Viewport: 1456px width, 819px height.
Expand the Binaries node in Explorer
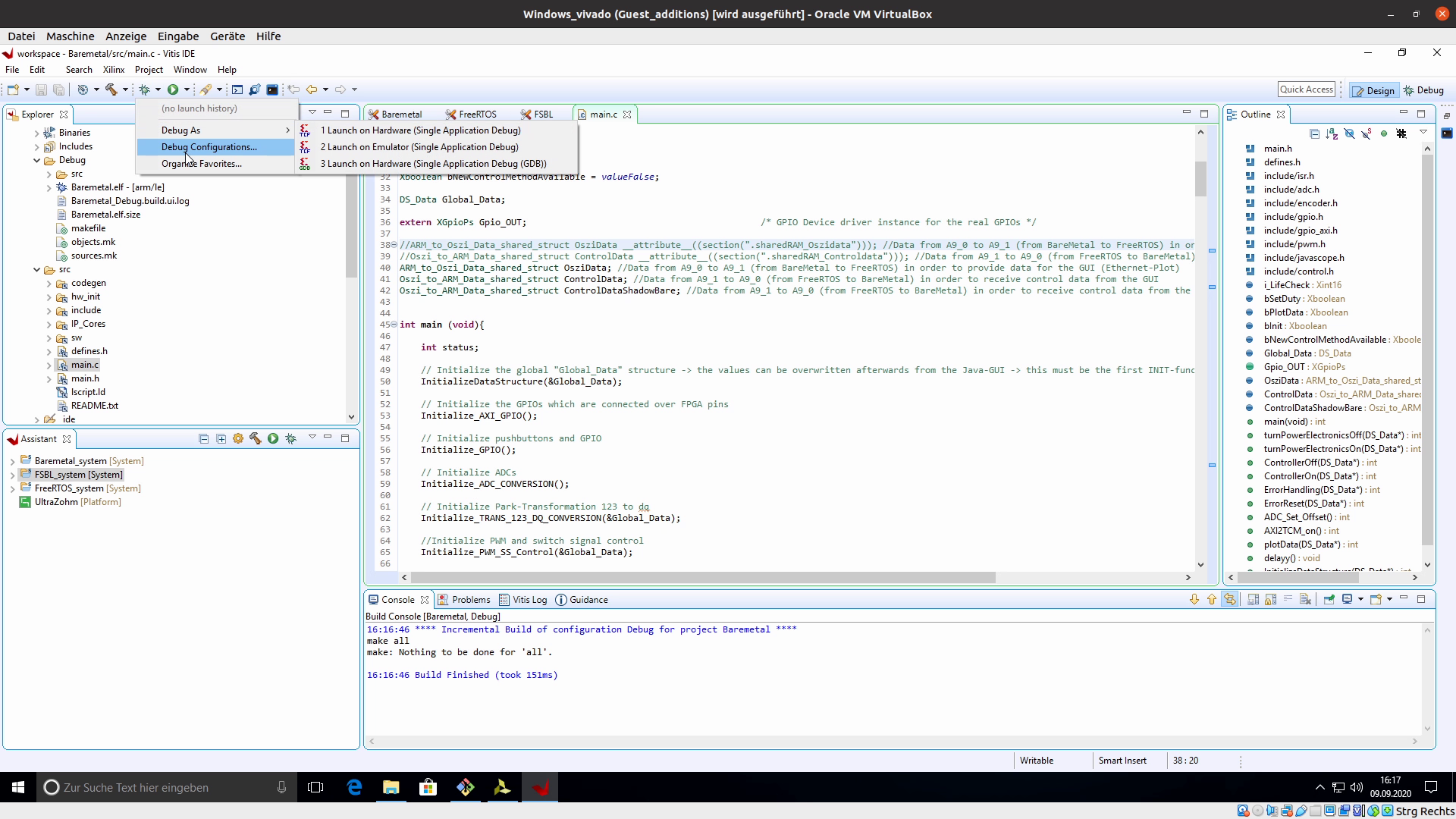[x=36, y=132]
